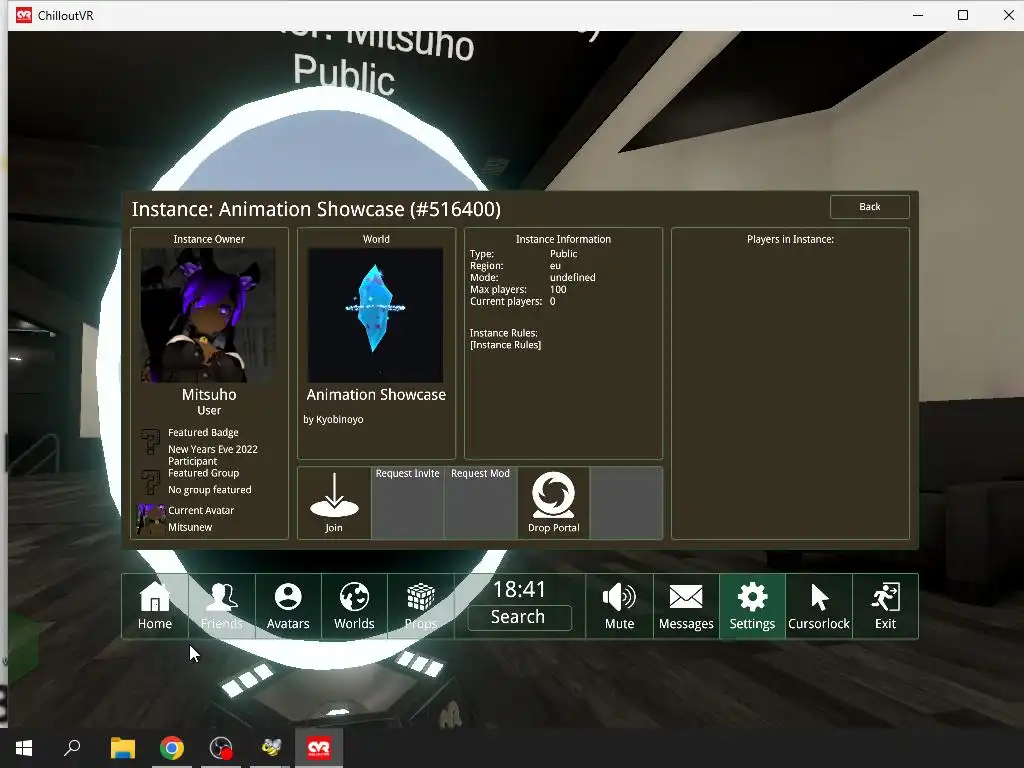
Task: Toggle Cursorlock
Action: pyautogui.click(x=819, y=606)
